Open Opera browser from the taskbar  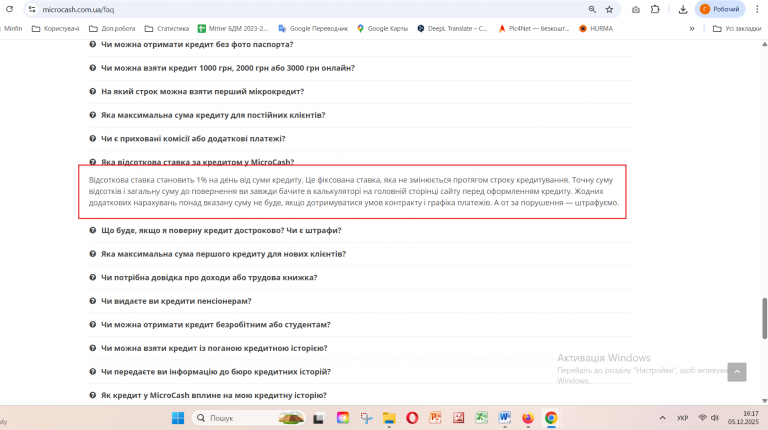[412, 418]
